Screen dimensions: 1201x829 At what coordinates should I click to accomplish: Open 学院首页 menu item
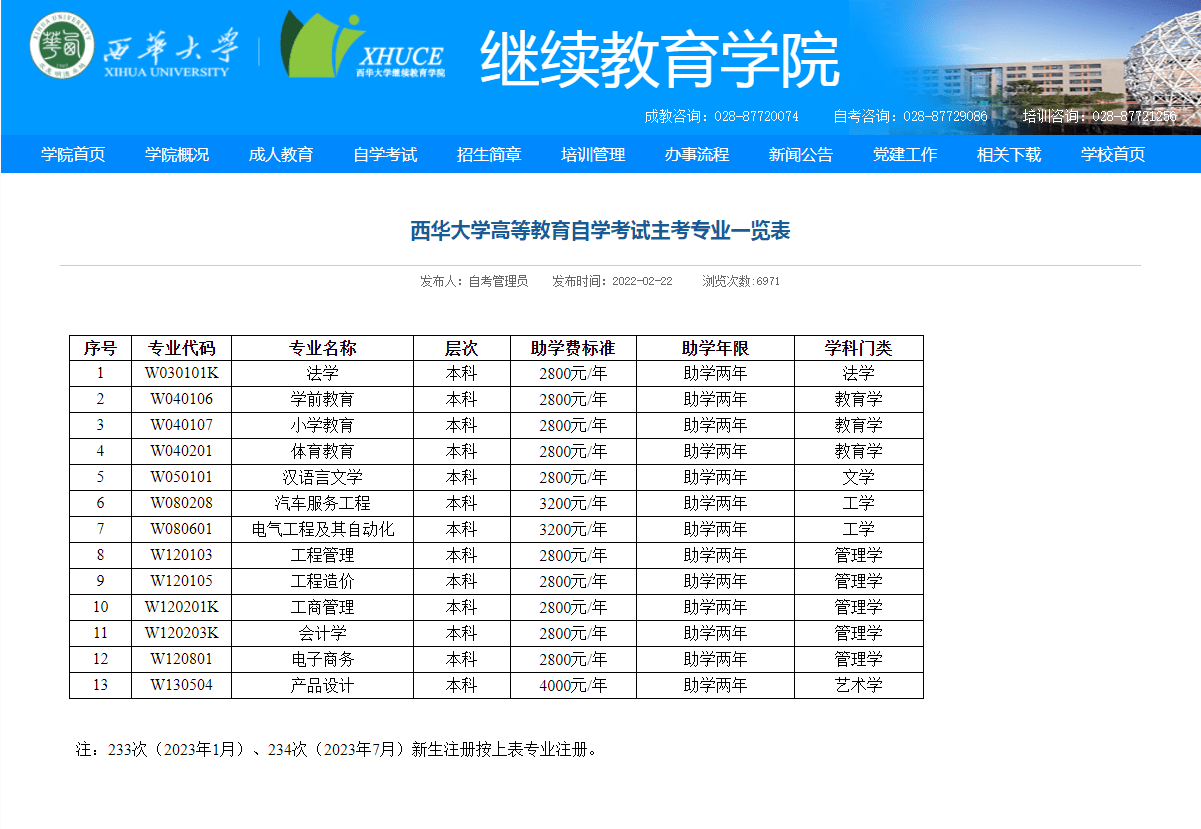[73, 154]
